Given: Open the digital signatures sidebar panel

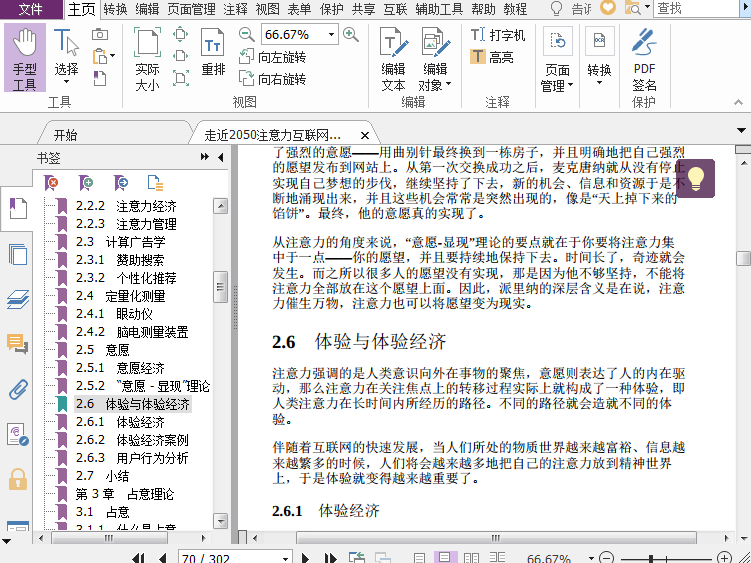Looking at the screenshot, I should click(18, 434).
